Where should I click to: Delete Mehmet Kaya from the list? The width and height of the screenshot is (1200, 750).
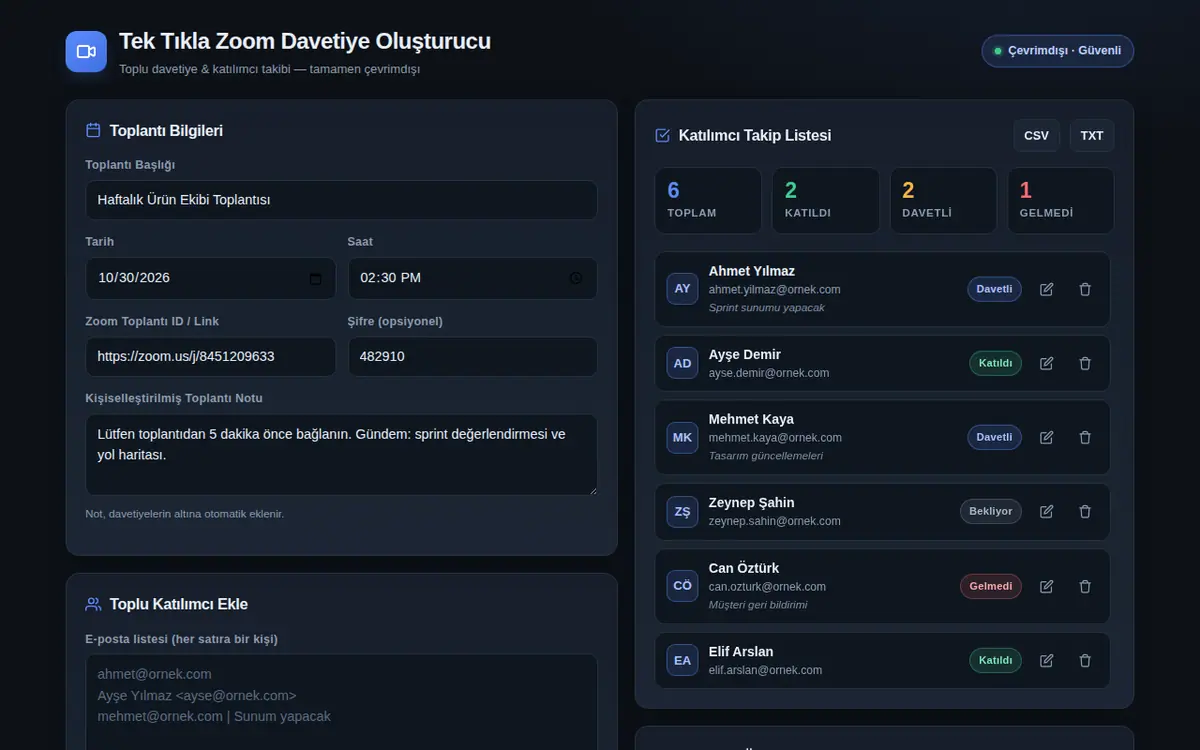(x=1085, y=437)
